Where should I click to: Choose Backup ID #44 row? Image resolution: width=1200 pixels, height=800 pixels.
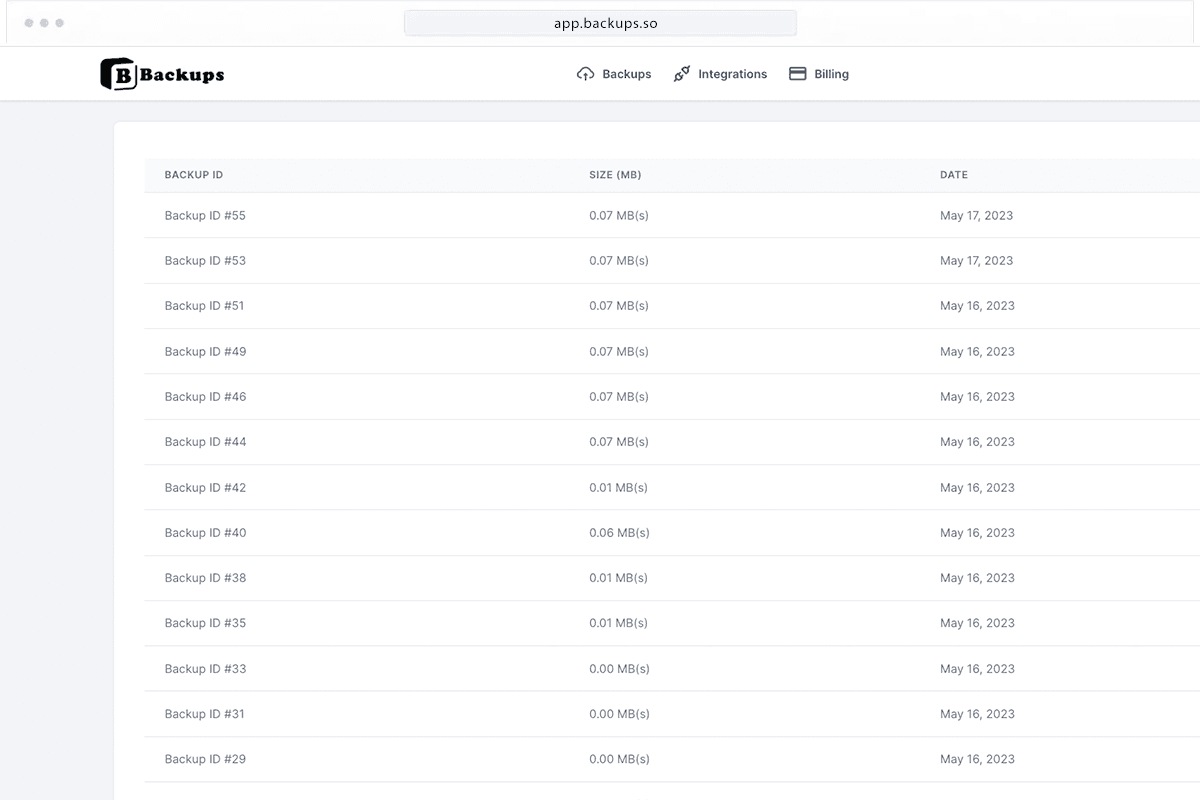click(x=205, y=442)
